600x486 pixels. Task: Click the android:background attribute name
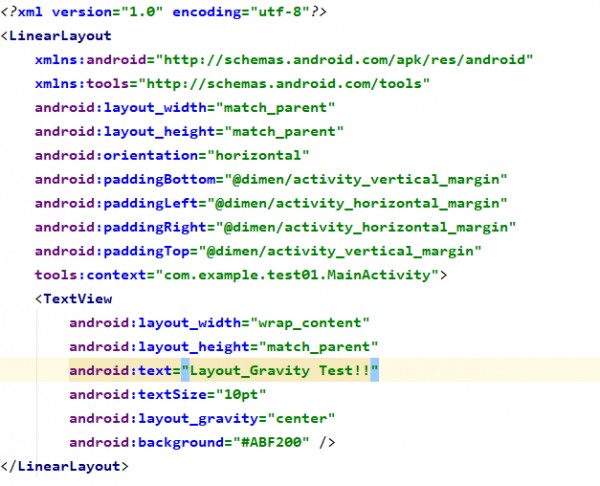[146, 442]
